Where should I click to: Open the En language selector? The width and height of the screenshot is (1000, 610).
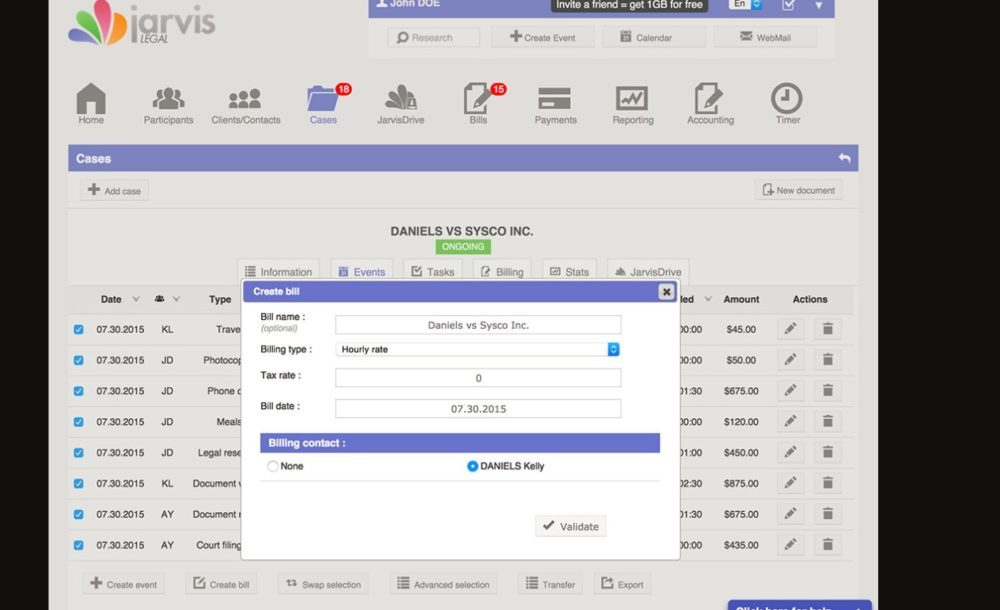pyautogui.click(x=745, y=5)
